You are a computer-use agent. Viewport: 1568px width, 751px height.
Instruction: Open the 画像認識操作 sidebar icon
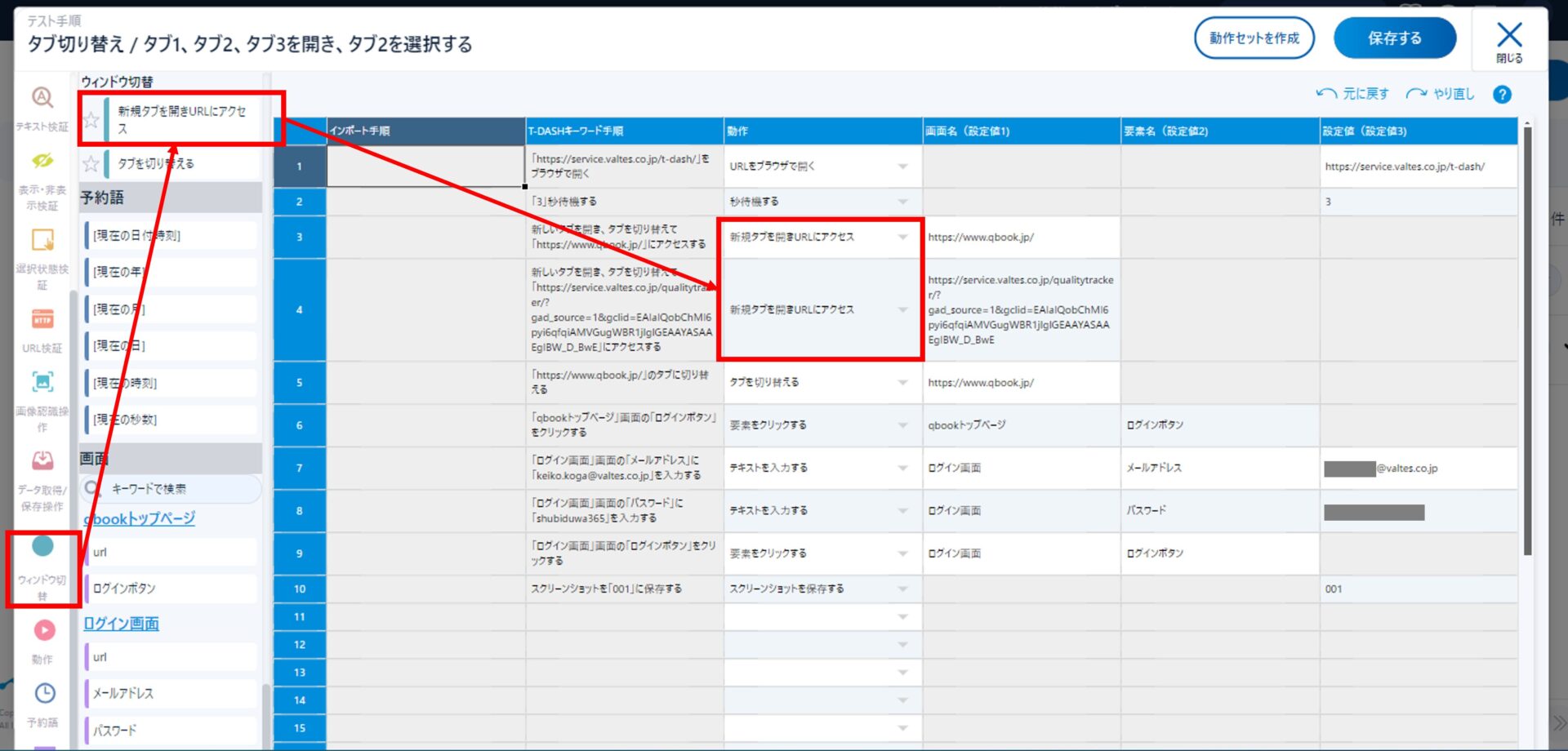pos(42,382)
